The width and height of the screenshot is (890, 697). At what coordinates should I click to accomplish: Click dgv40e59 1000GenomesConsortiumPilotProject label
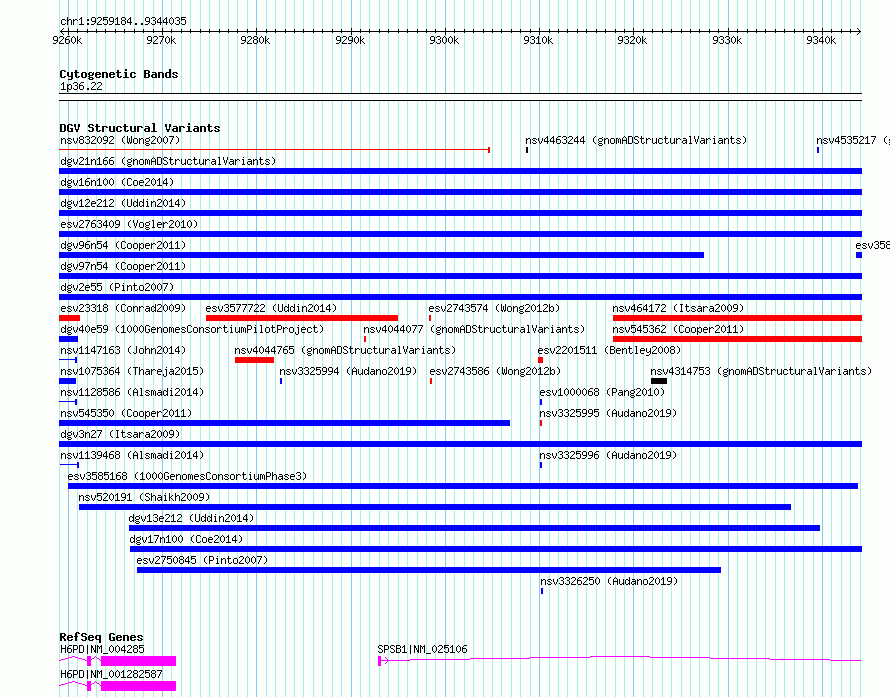pyautogui.click(x=192, y=329)
